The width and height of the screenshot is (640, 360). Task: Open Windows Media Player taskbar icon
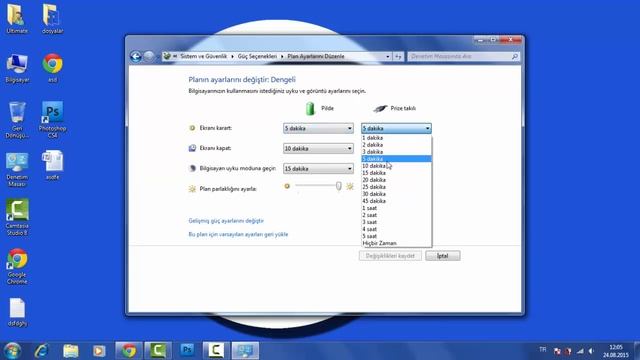tap(99, 351)
